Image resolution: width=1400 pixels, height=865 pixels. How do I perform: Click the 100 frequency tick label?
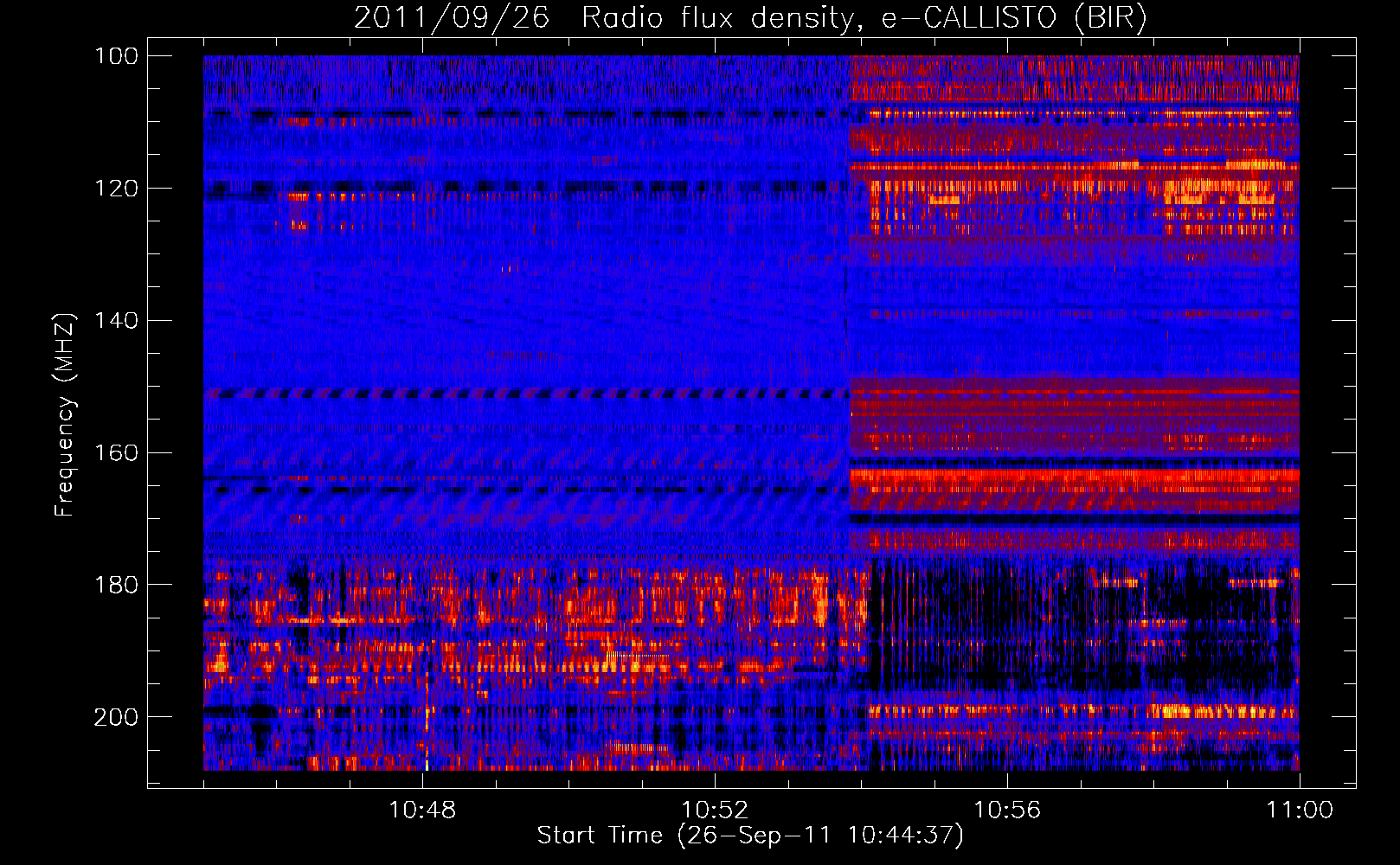[x=116, y=56]
